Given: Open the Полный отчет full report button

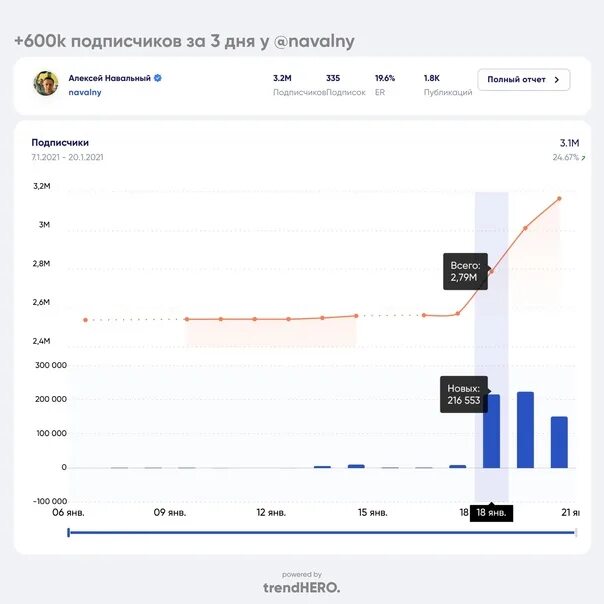Looking at the screenshot, I should coord(523,80).
